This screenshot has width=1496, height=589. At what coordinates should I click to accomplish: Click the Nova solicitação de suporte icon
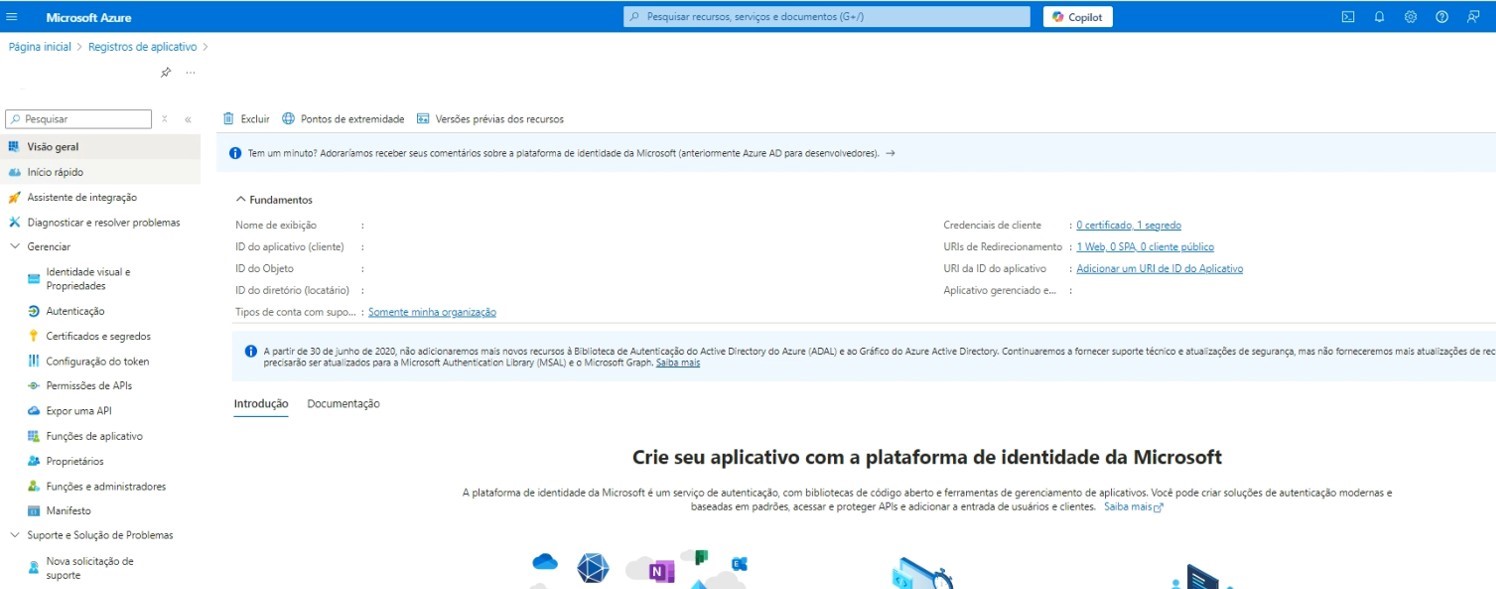34,567
